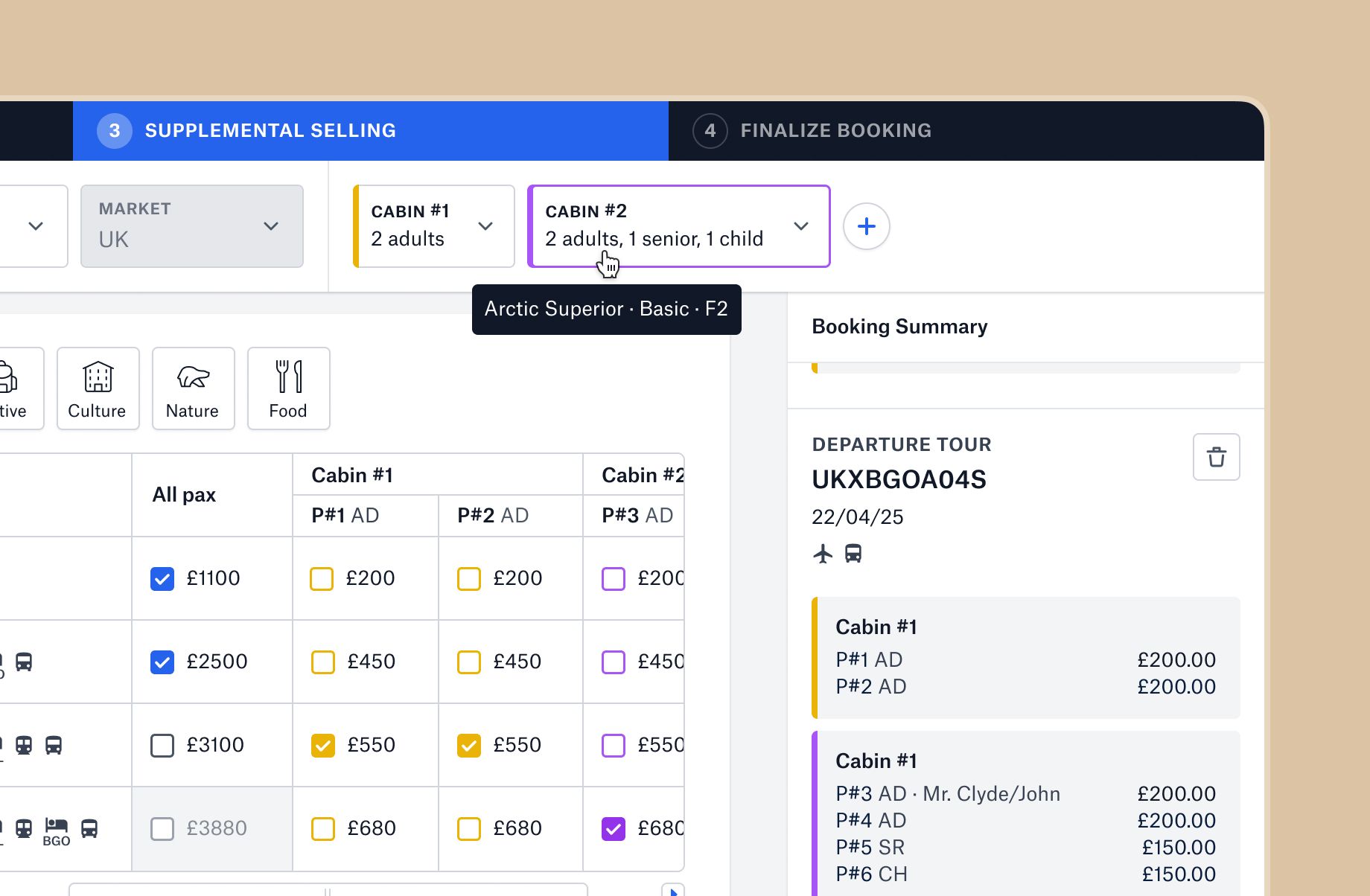Uncheck the P#3 AD £680 checkbox
This screenshot has width=1370, height=896.
coord(614,829)
